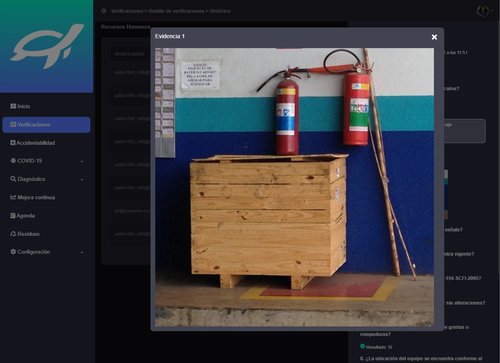500x363 pixels.
Task: Open the COVID-19 menu entry
Action: pos(29,161)
